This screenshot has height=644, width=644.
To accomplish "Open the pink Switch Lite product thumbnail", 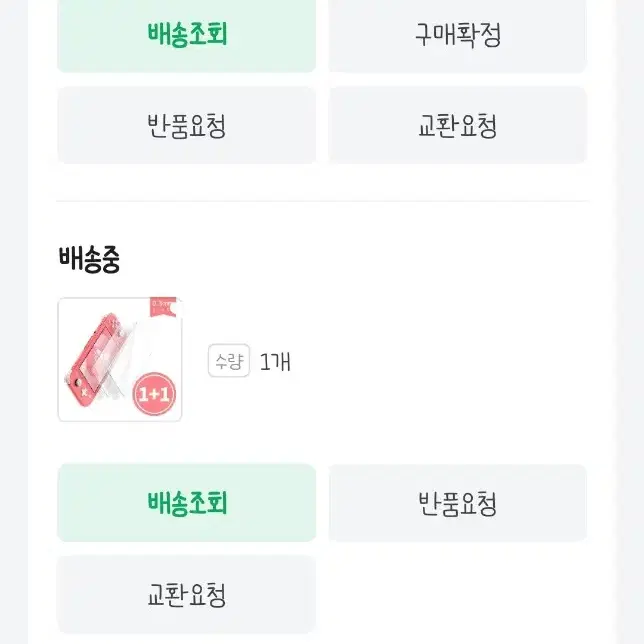I will 120,359.
